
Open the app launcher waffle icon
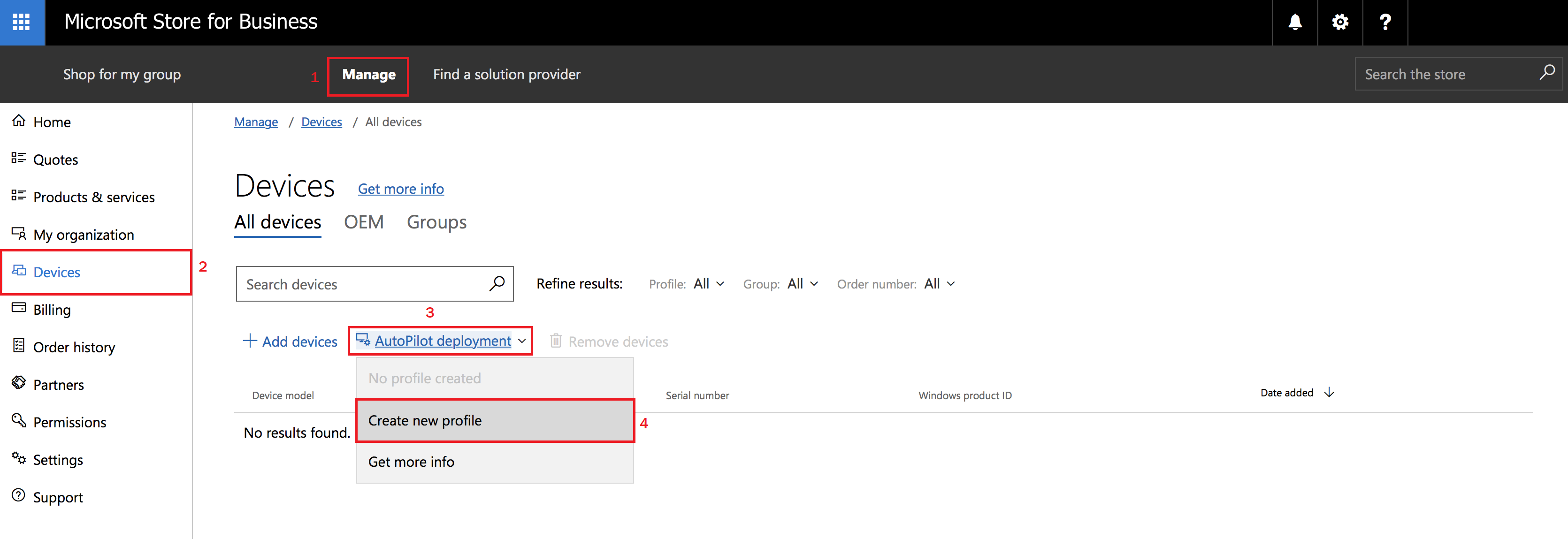(22, 22)
